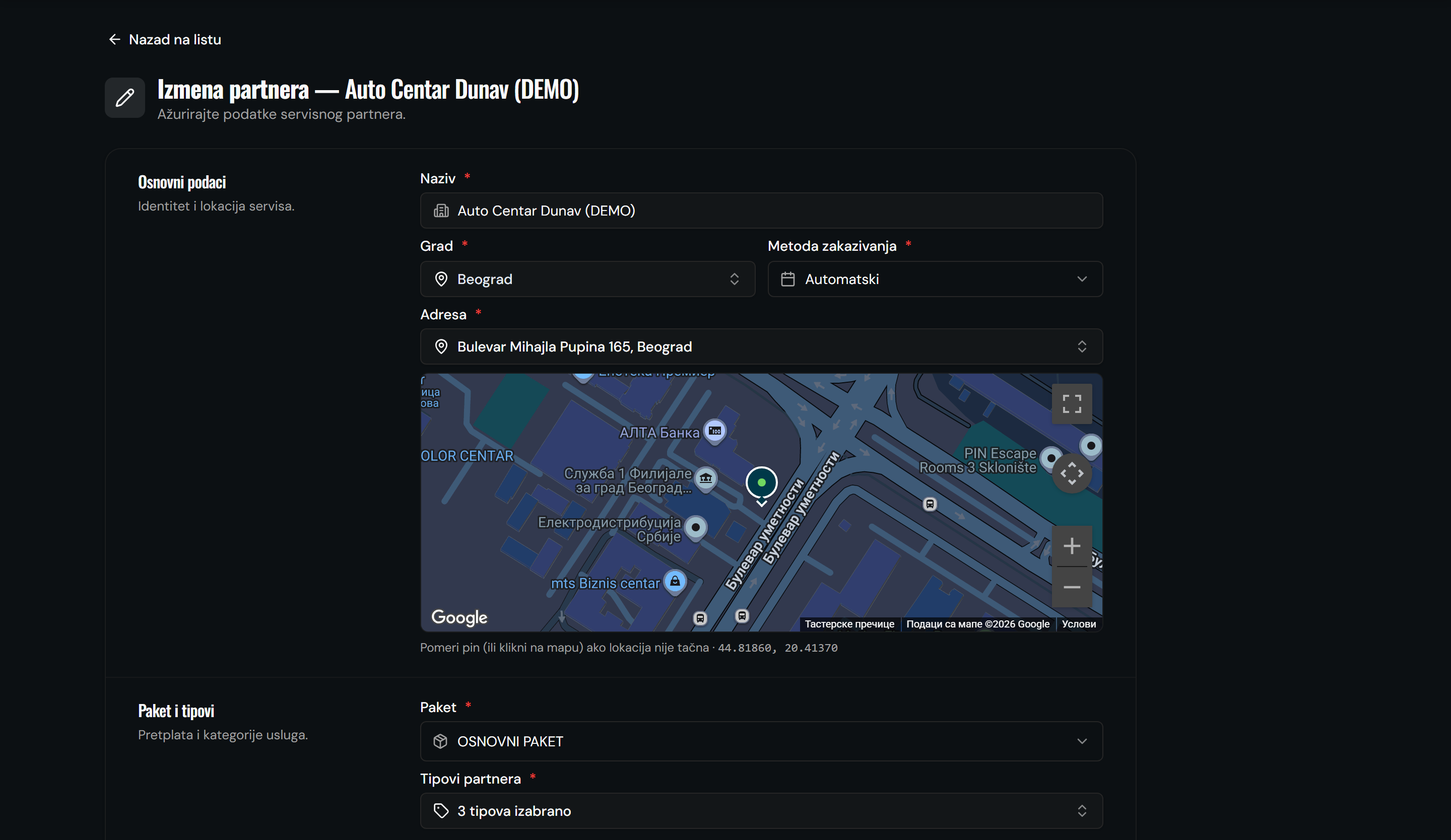The image size is (1451, 840).
Task: Click the pin icon in Adresa field
Action: (x=441, y=346)
